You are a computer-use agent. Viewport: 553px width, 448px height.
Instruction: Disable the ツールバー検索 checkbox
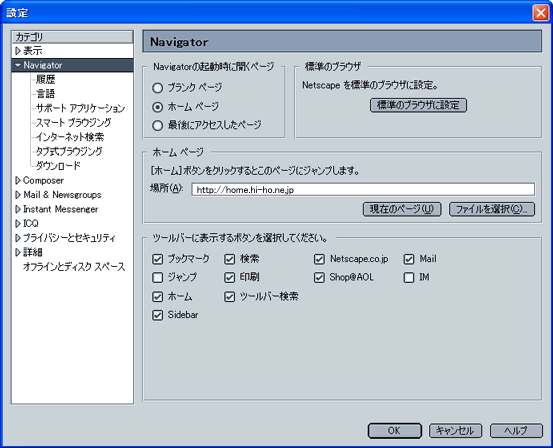point(229,296)
